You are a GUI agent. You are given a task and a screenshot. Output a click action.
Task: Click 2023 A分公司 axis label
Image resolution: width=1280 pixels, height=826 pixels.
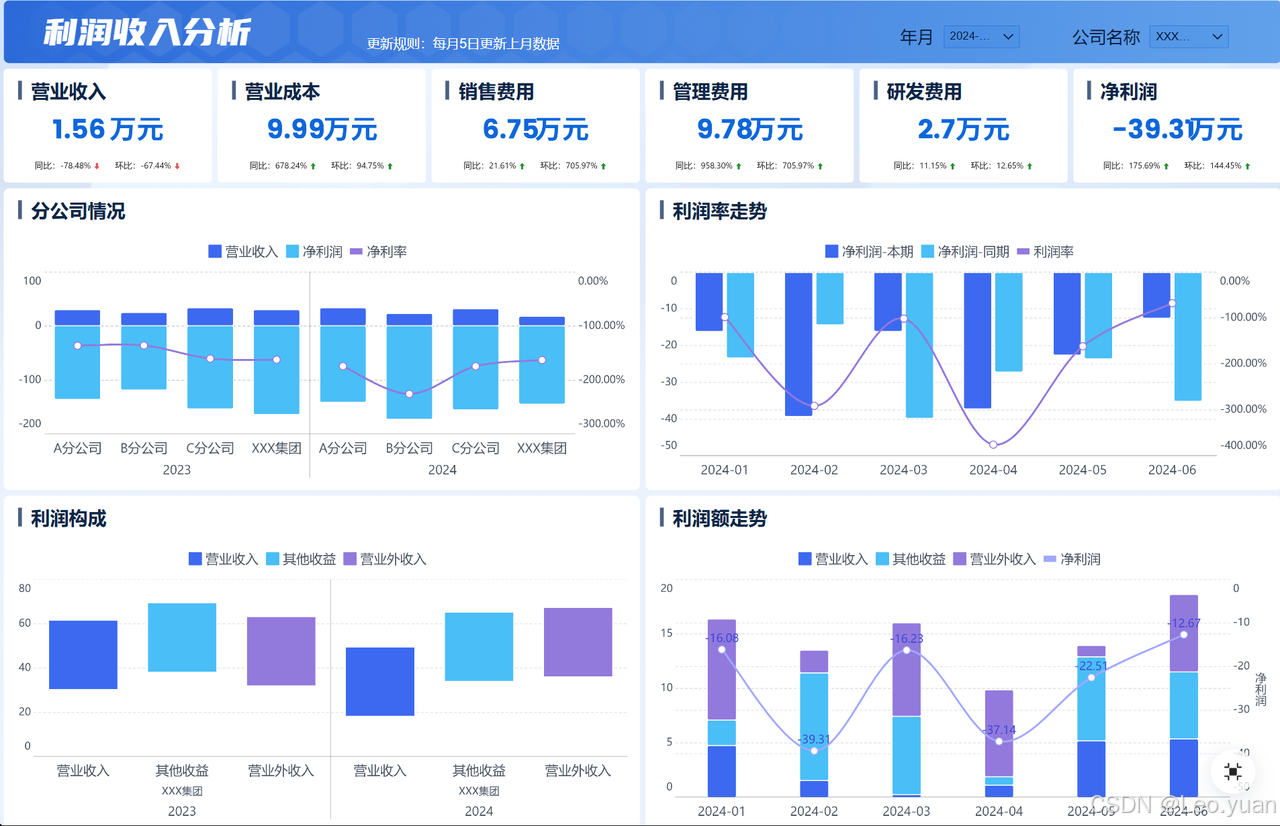point(78,448)
